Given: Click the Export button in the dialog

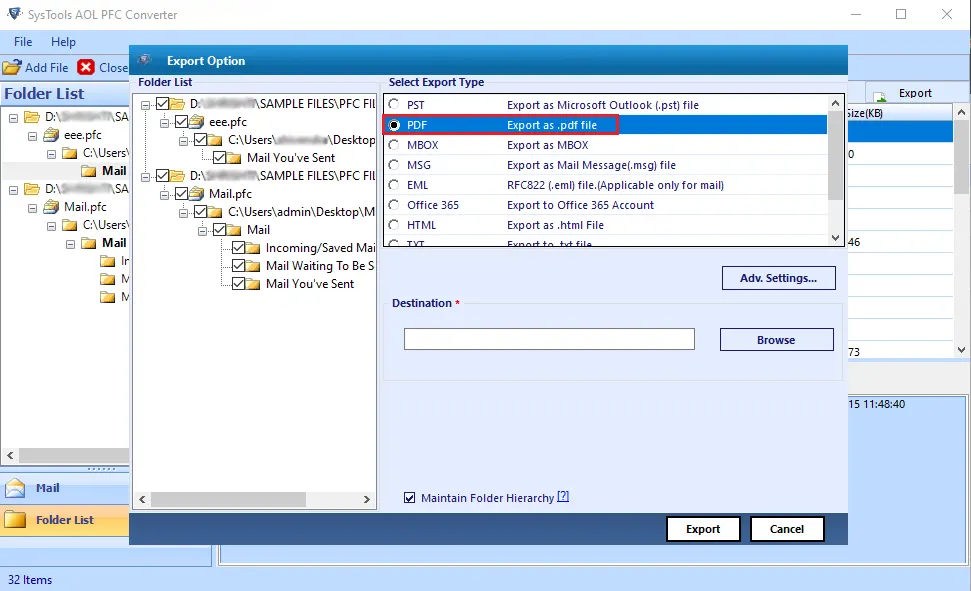Looking at the screenshot, I should (703, 529).
